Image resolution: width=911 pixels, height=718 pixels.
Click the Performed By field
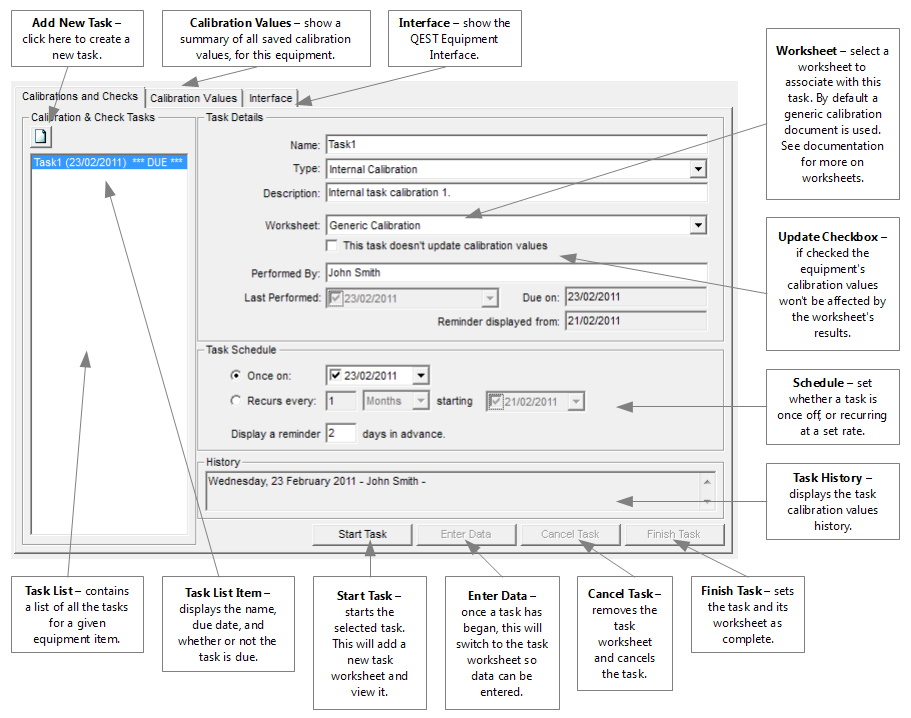click(x=516, y=272)
